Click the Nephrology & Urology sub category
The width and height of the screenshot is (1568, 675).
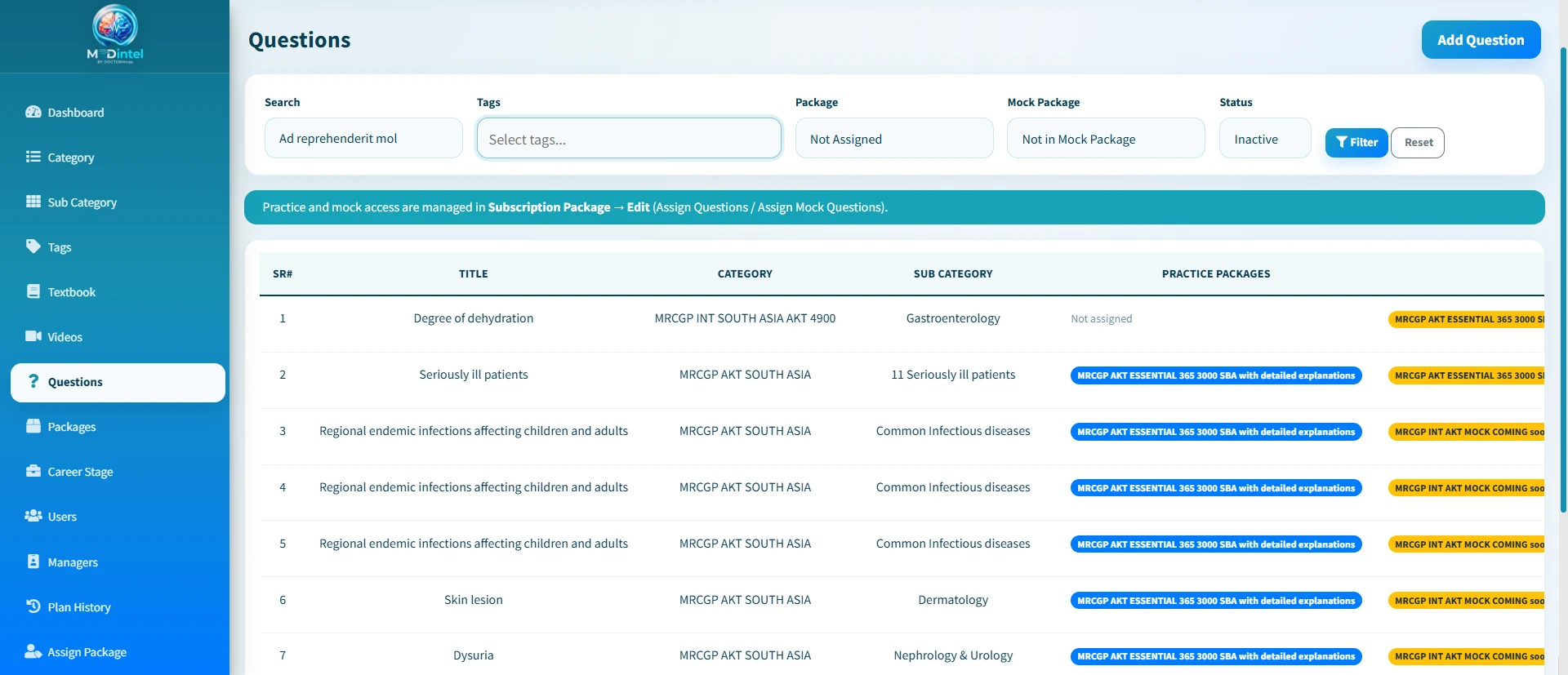[x=953, y=655]
